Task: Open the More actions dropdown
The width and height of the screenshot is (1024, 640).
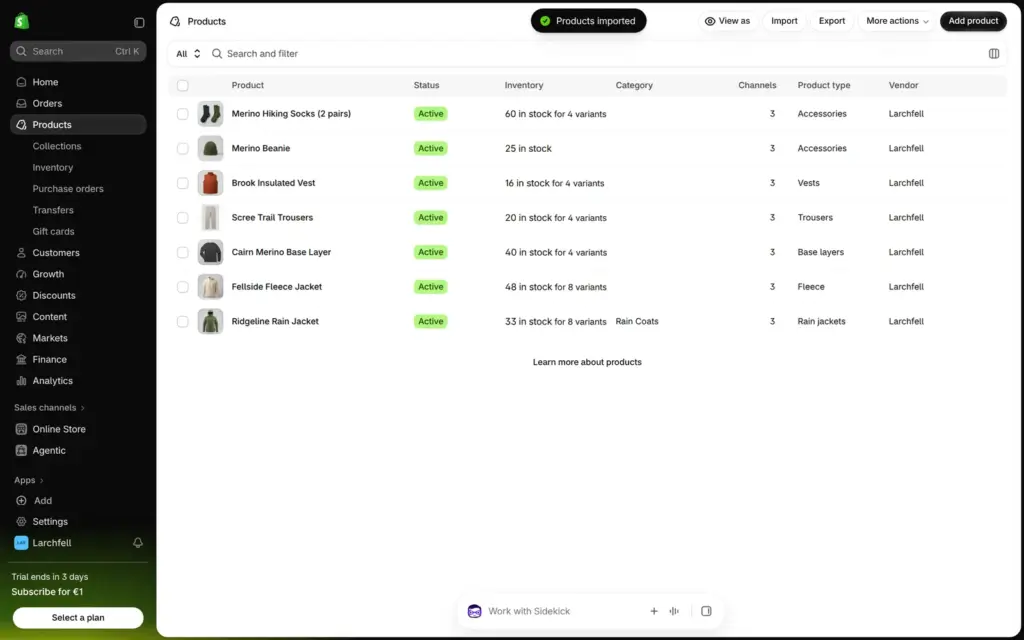Action: click(x=897, y=21)
